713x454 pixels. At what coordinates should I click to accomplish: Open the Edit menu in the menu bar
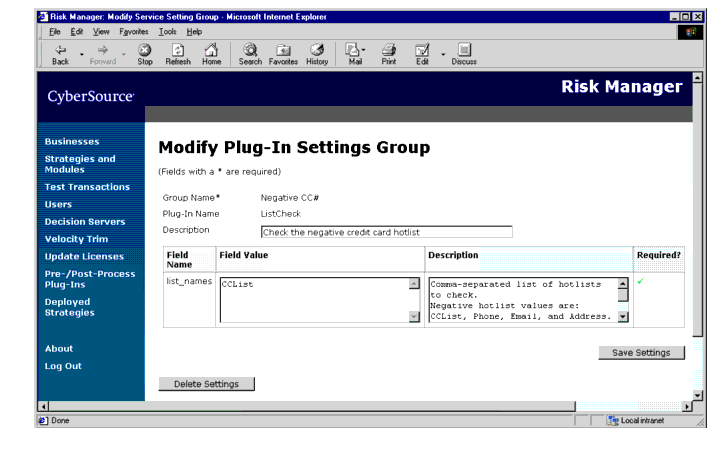click(x=76, y=32)
